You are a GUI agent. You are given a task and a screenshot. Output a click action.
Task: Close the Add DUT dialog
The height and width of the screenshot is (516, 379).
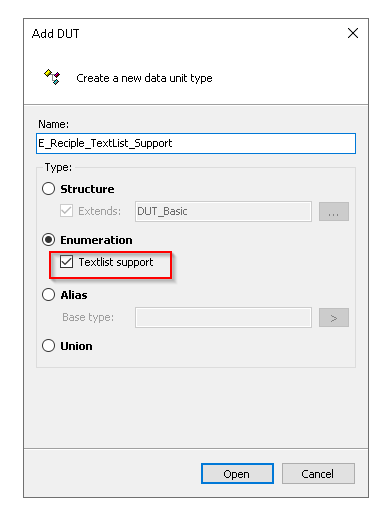[353, 33]
